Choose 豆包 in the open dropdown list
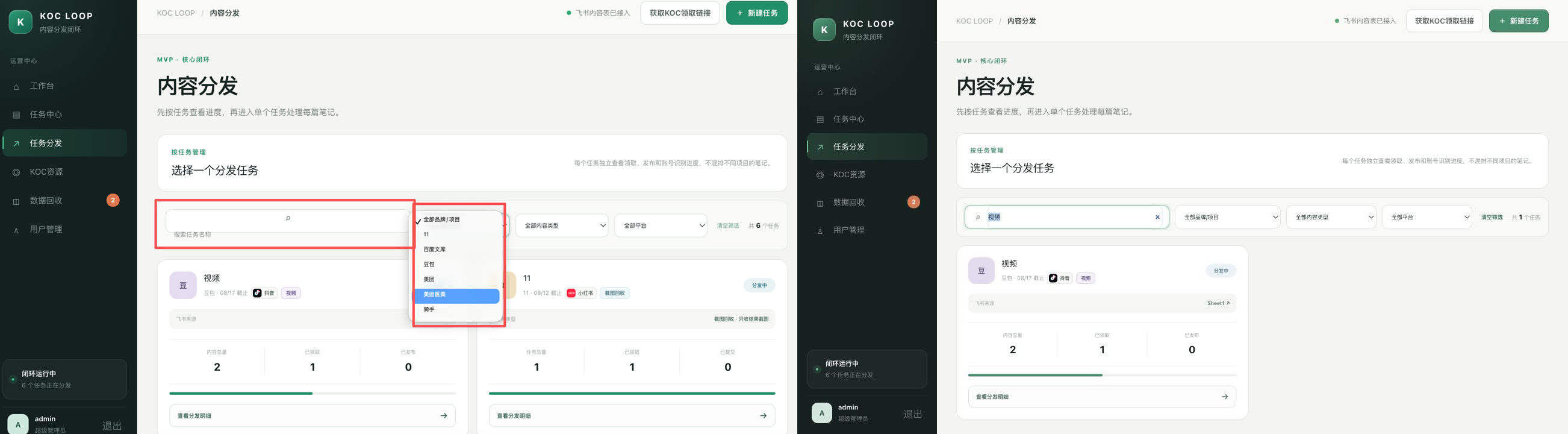Screen dimensions: 1568x434 coord(456,265)
